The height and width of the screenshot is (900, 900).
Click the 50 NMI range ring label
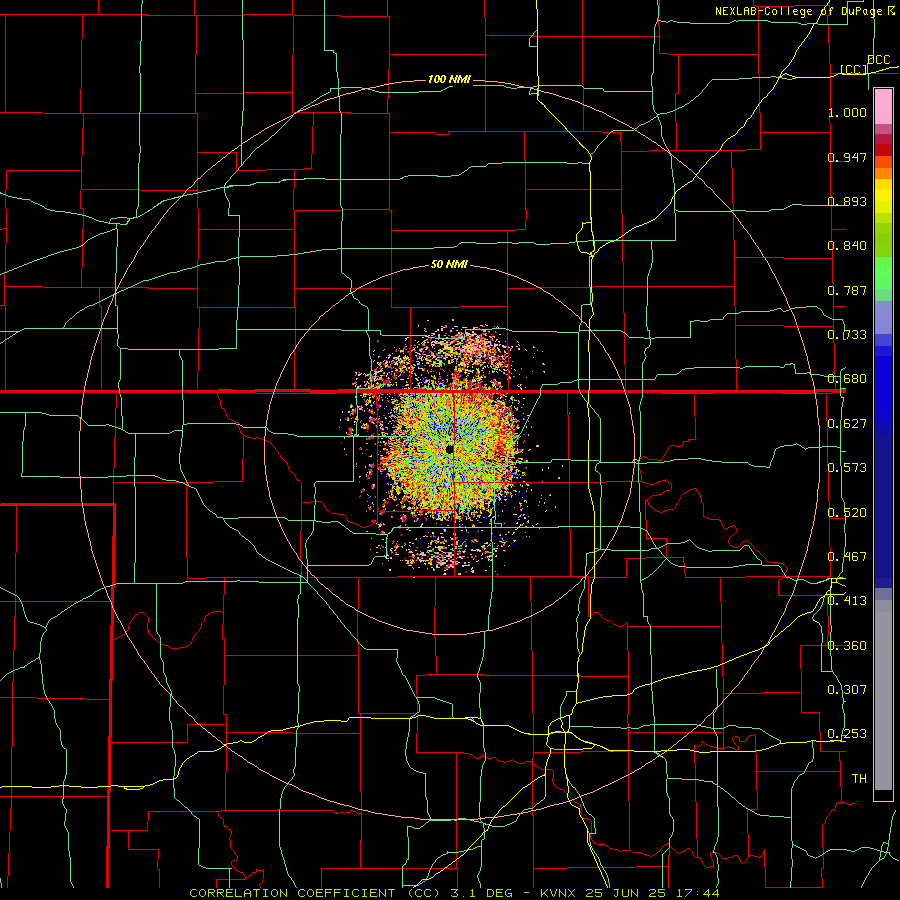(449, 265)
